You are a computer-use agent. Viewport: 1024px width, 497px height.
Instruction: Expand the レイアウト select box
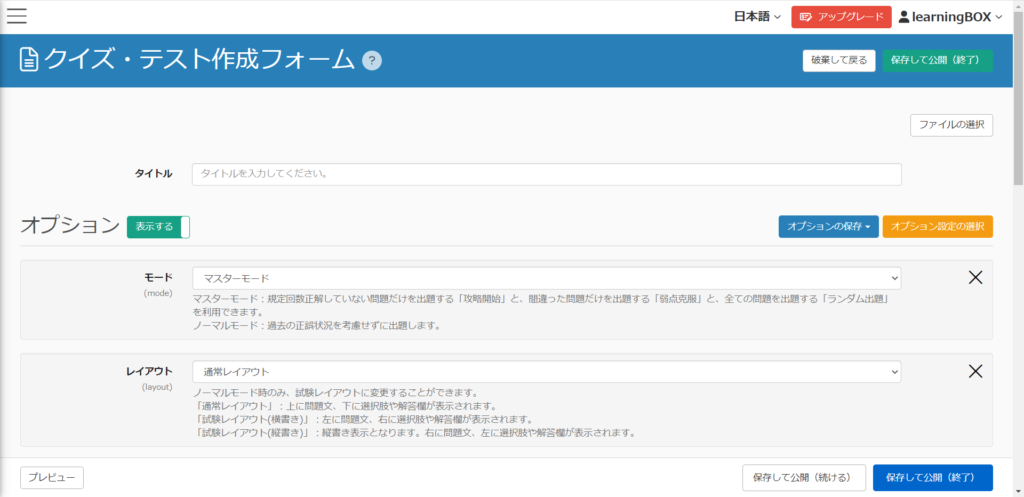click(546, 372)
